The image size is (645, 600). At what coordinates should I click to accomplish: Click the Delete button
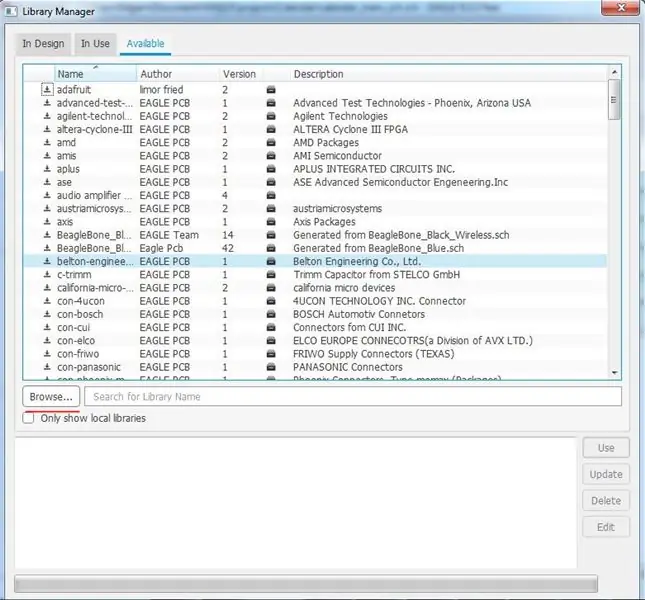point(606,500)
